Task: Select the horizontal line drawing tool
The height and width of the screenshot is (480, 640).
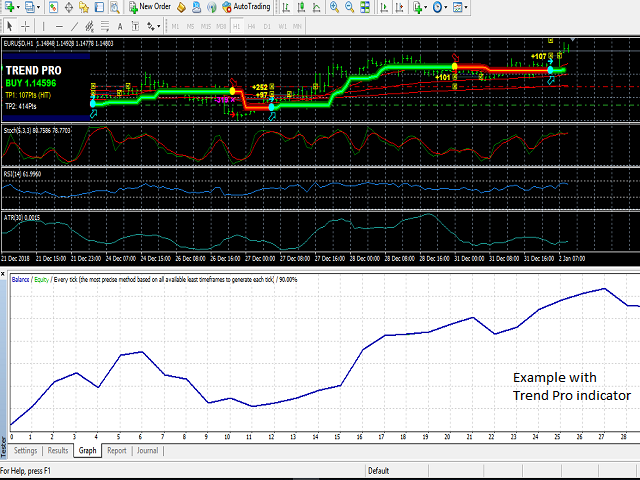Action: click(59, 27)
